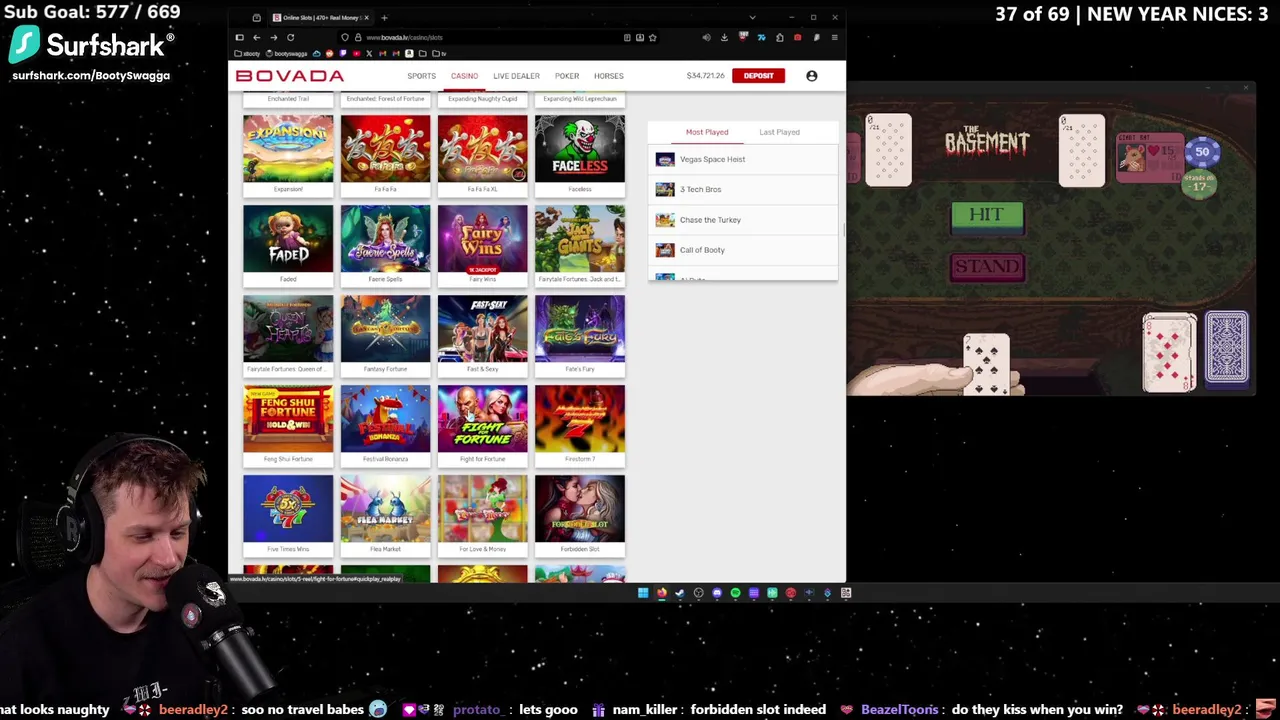Open the Sports menu on Bovada

point(421,76)
